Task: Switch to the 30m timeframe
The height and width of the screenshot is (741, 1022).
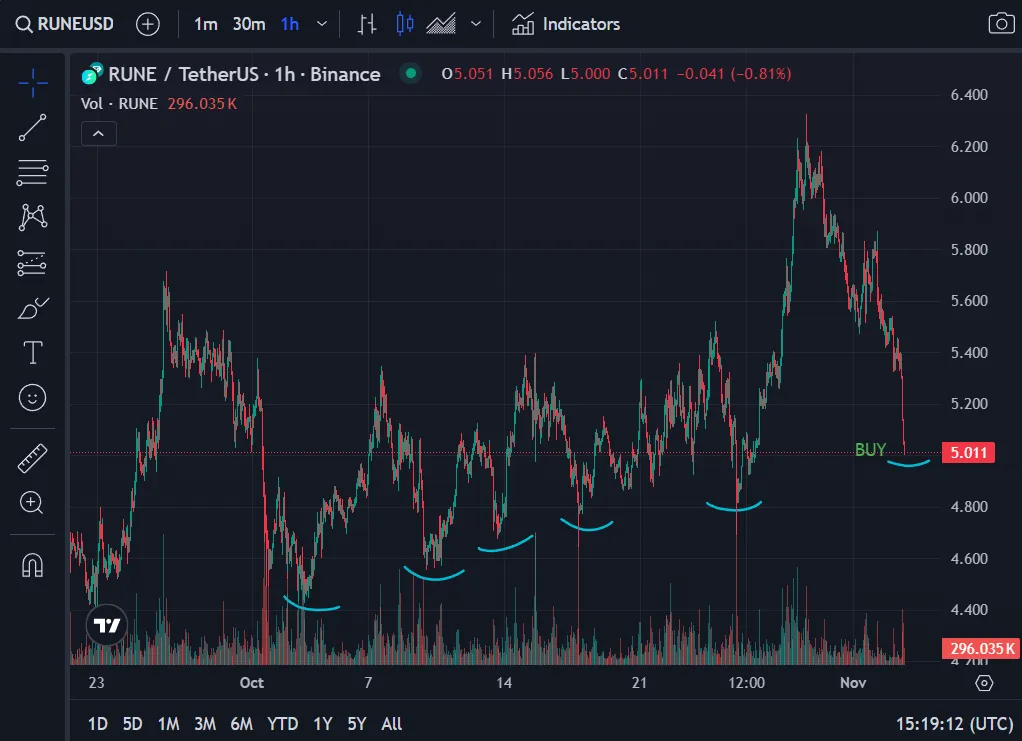Action: pyautogui.click(x=249, y=24)
